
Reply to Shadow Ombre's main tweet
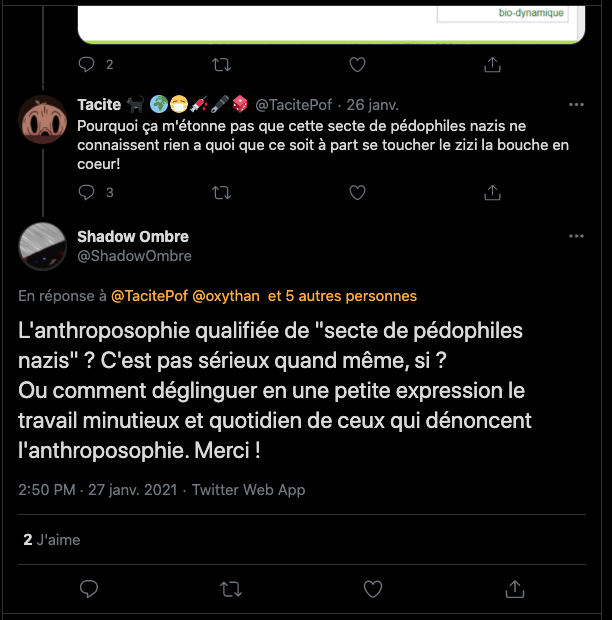tap(88, 587)
